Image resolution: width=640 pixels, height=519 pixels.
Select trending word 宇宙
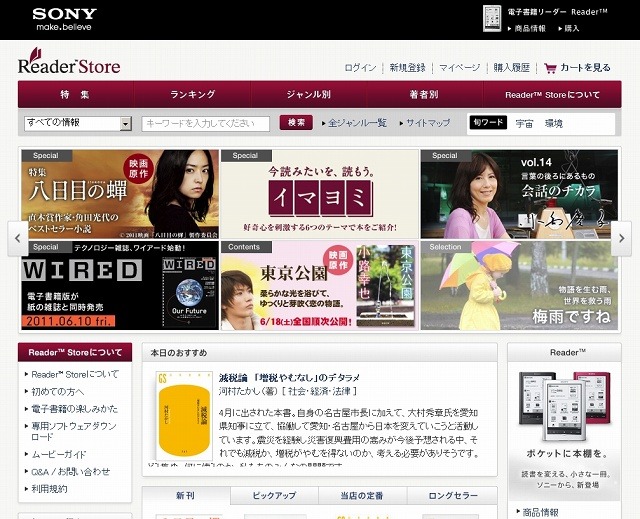[x=524, y=124]
